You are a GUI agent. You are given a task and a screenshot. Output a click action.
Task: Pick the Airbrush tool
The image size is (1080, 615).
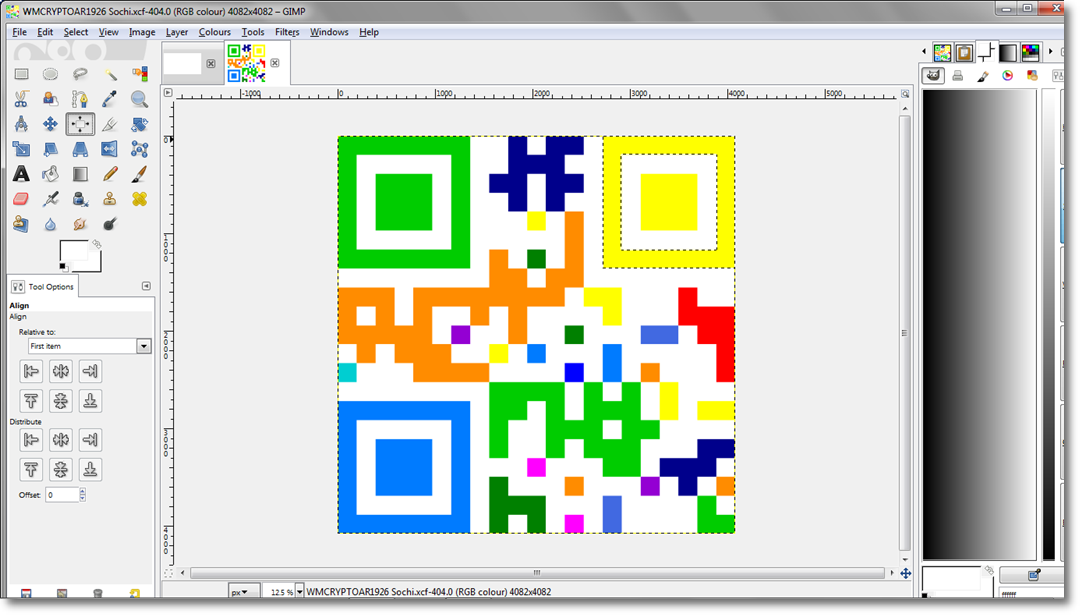[x=50, y=199]
